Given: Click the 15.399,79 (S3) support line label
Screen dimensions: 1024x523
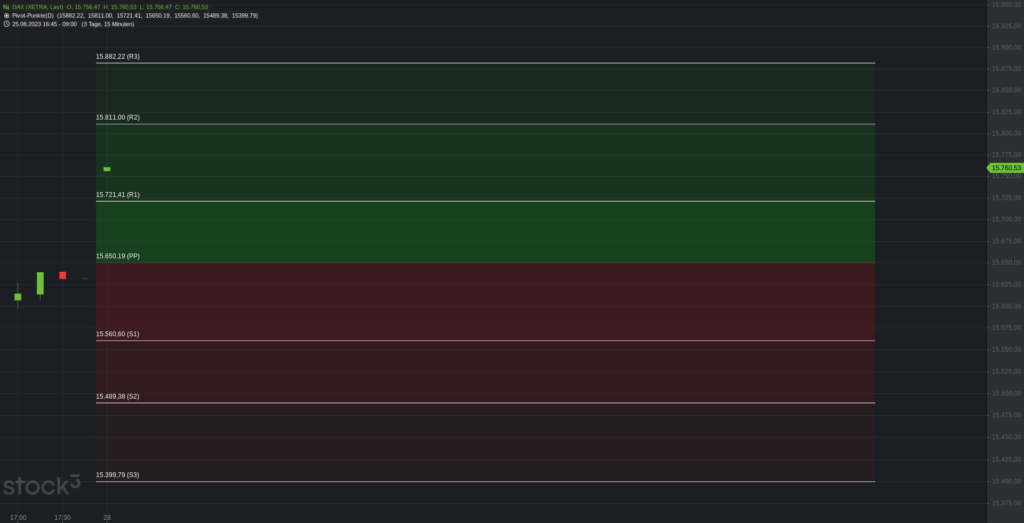Looking at the screenshot, I should coord(118,475).
